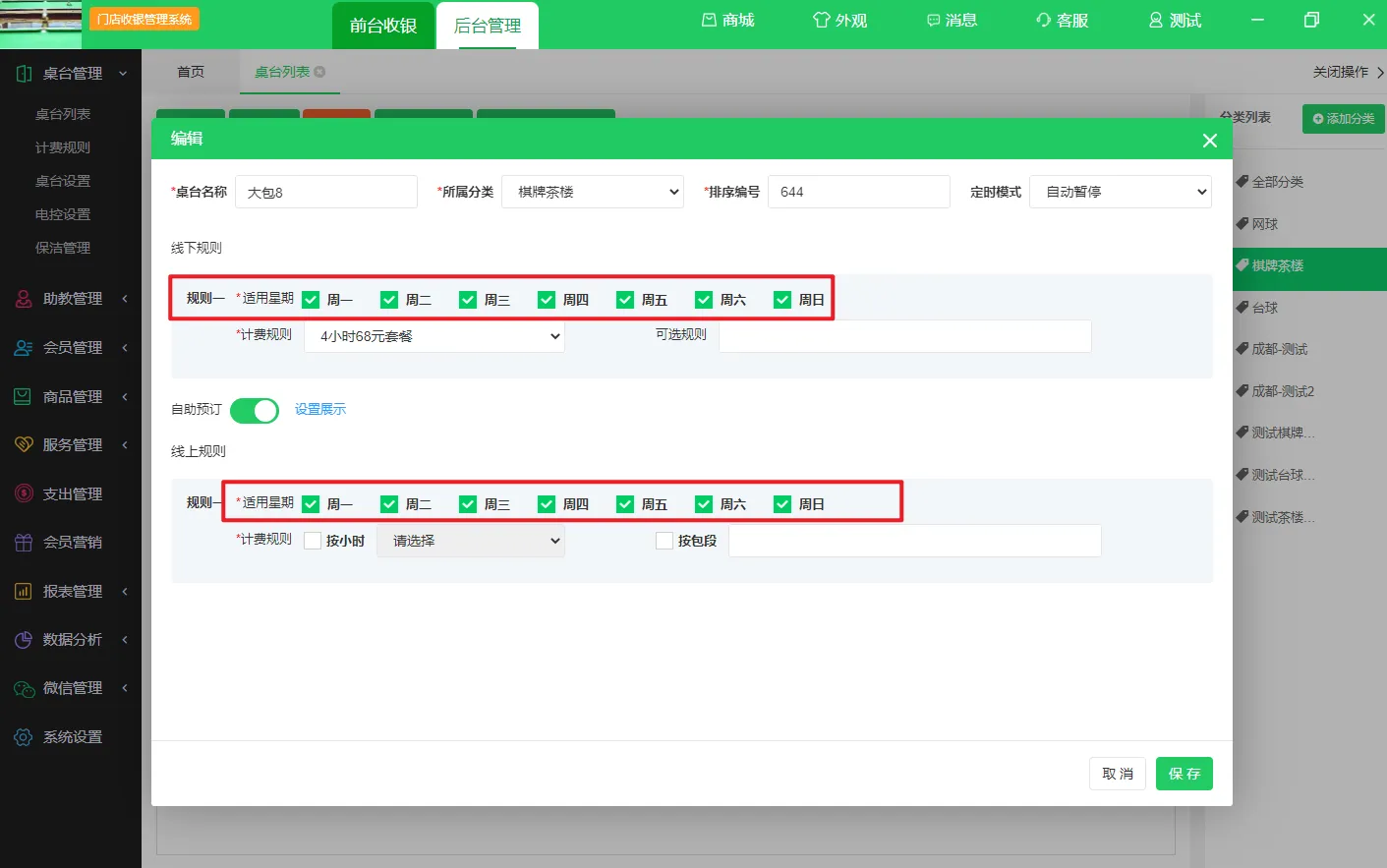
Task: Open the 所属分类 dropdown showing 棋牌茶楼
Action: click(x=593, y=192)
